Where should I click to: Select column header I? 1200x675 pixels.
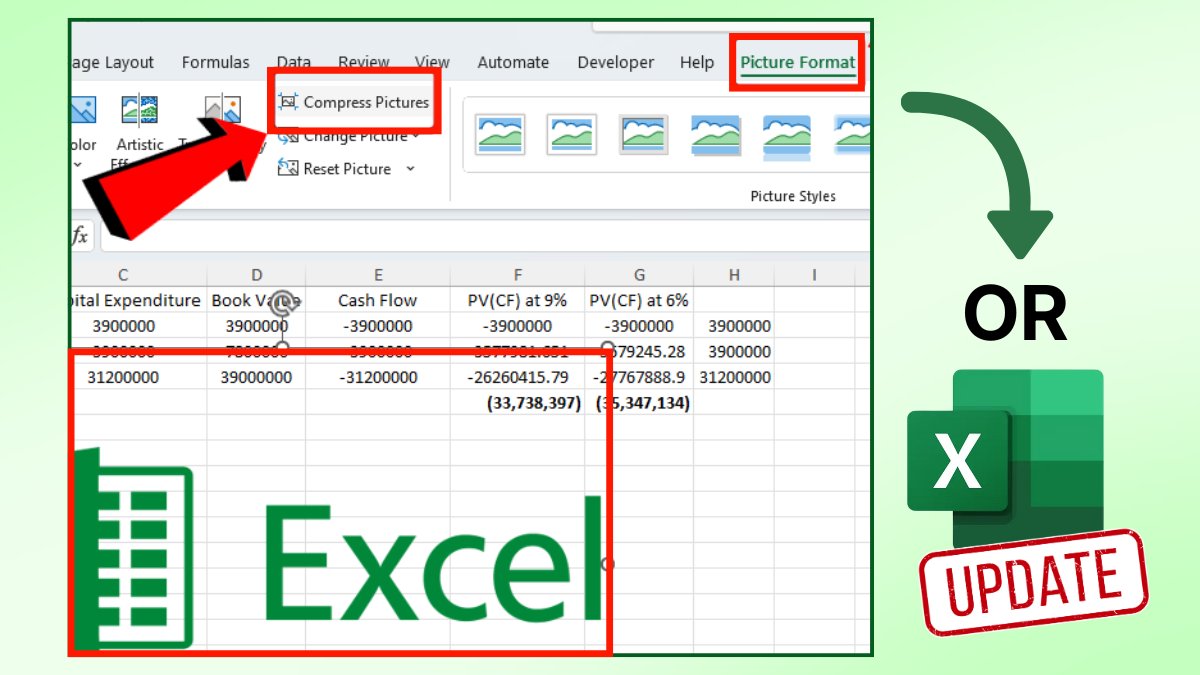pos(814,275)
